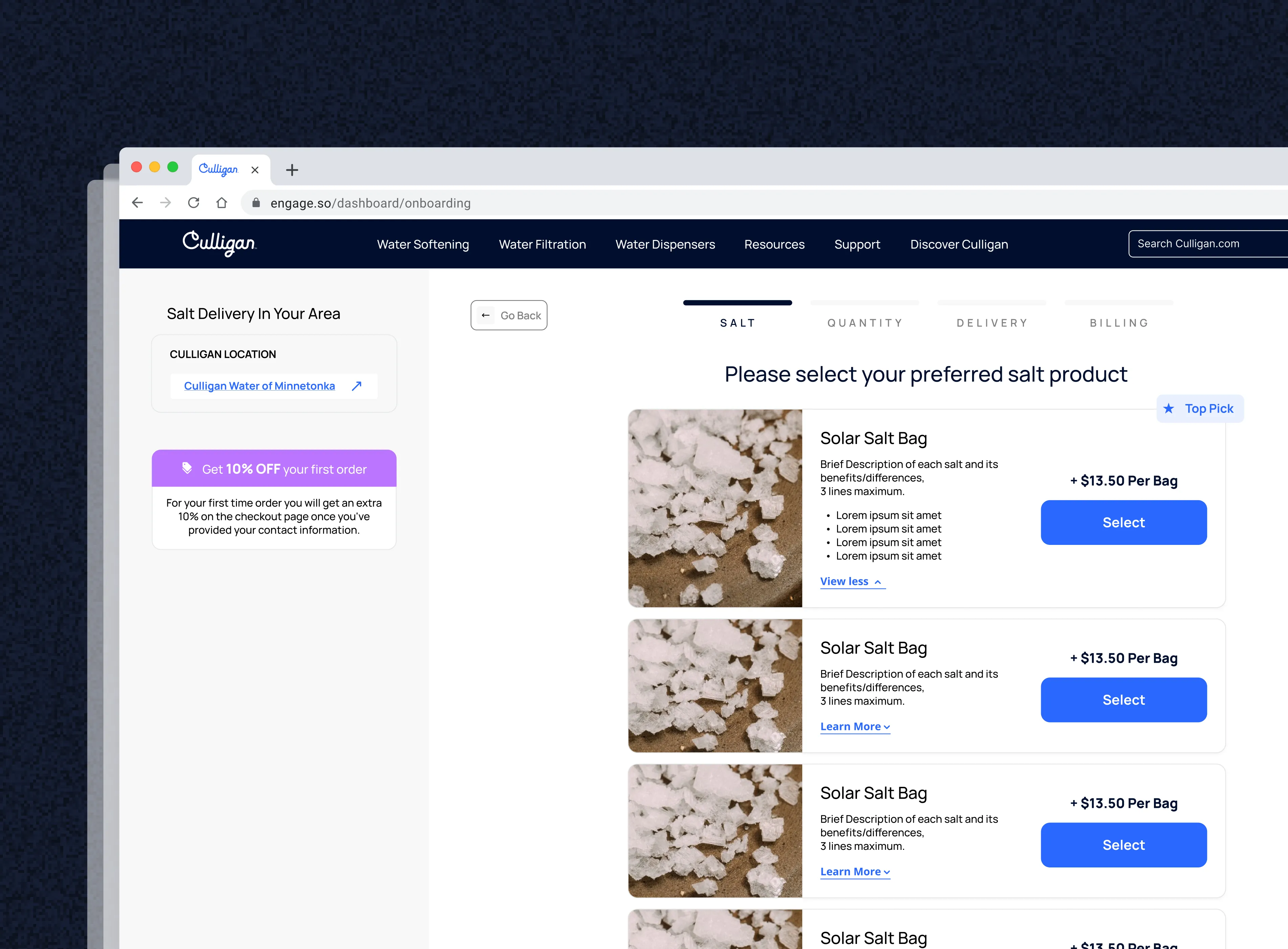The image size is (1288, 949).
Task: Open the Water Softening menu
Action: 423,244
